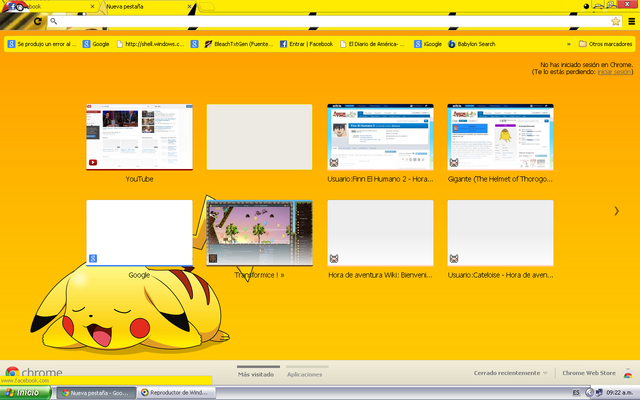Click the network icon in system tray
This screenshot has height=400, width=640.
(x=599, y=393)
